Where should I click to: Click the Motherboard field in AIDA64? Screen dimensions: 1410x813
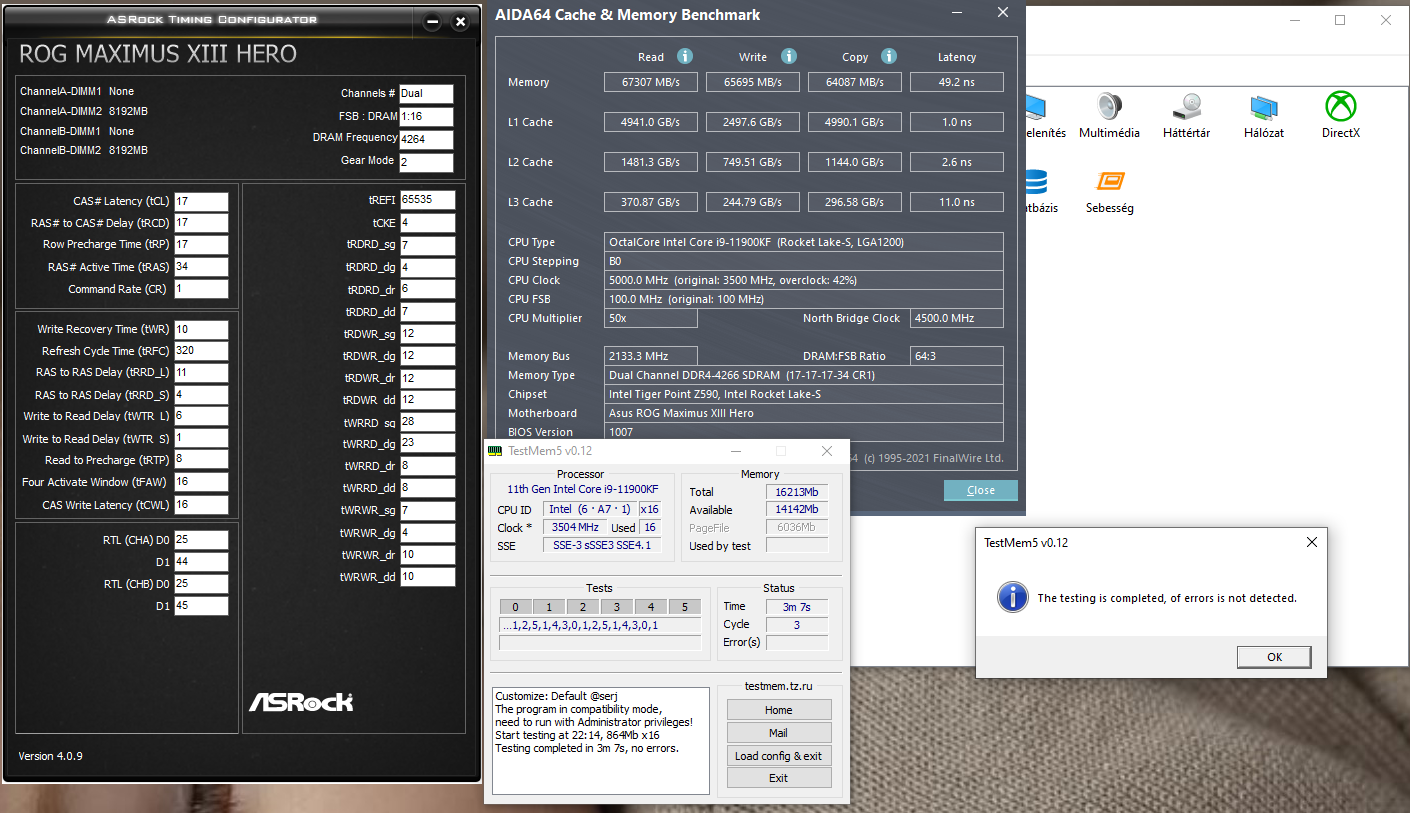805,413
